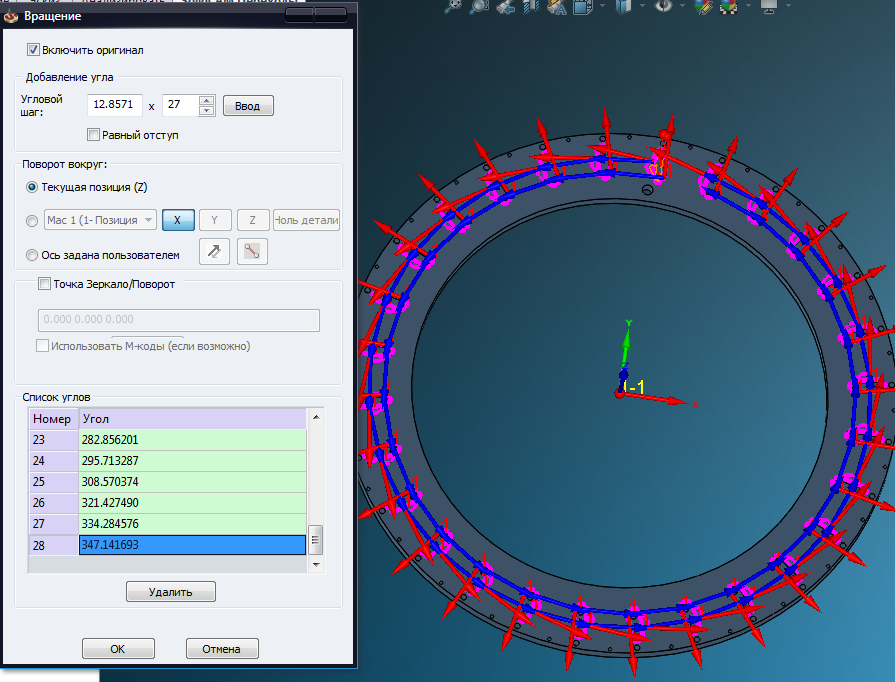Viewport: 895px width, 682px height.
Task: Click the angular step input field 12.8571
Action: (x=114, y=105)
